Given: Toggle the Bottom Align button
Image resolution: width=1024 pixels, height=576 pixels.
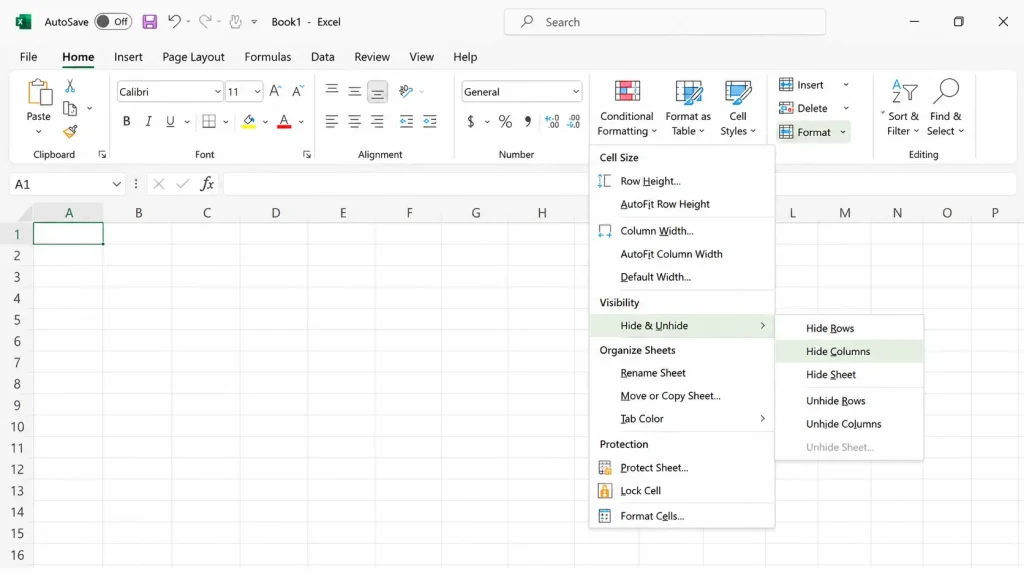Looking at the screenshot, I should pyautogui.click(x=377, y=91).
